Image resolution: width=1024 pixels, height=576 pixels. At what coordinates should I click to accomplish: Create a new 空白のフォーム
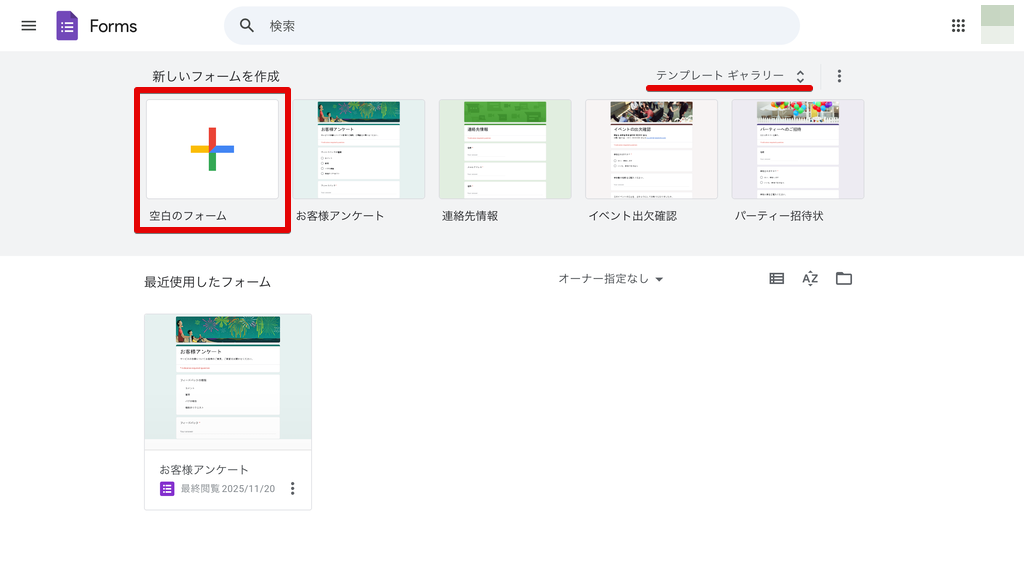(212, 149)
